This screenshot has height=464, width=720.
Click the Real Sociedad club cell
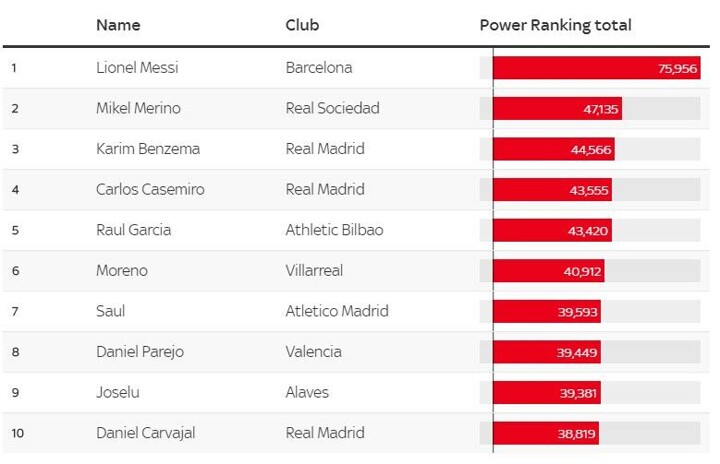[332, 108]
